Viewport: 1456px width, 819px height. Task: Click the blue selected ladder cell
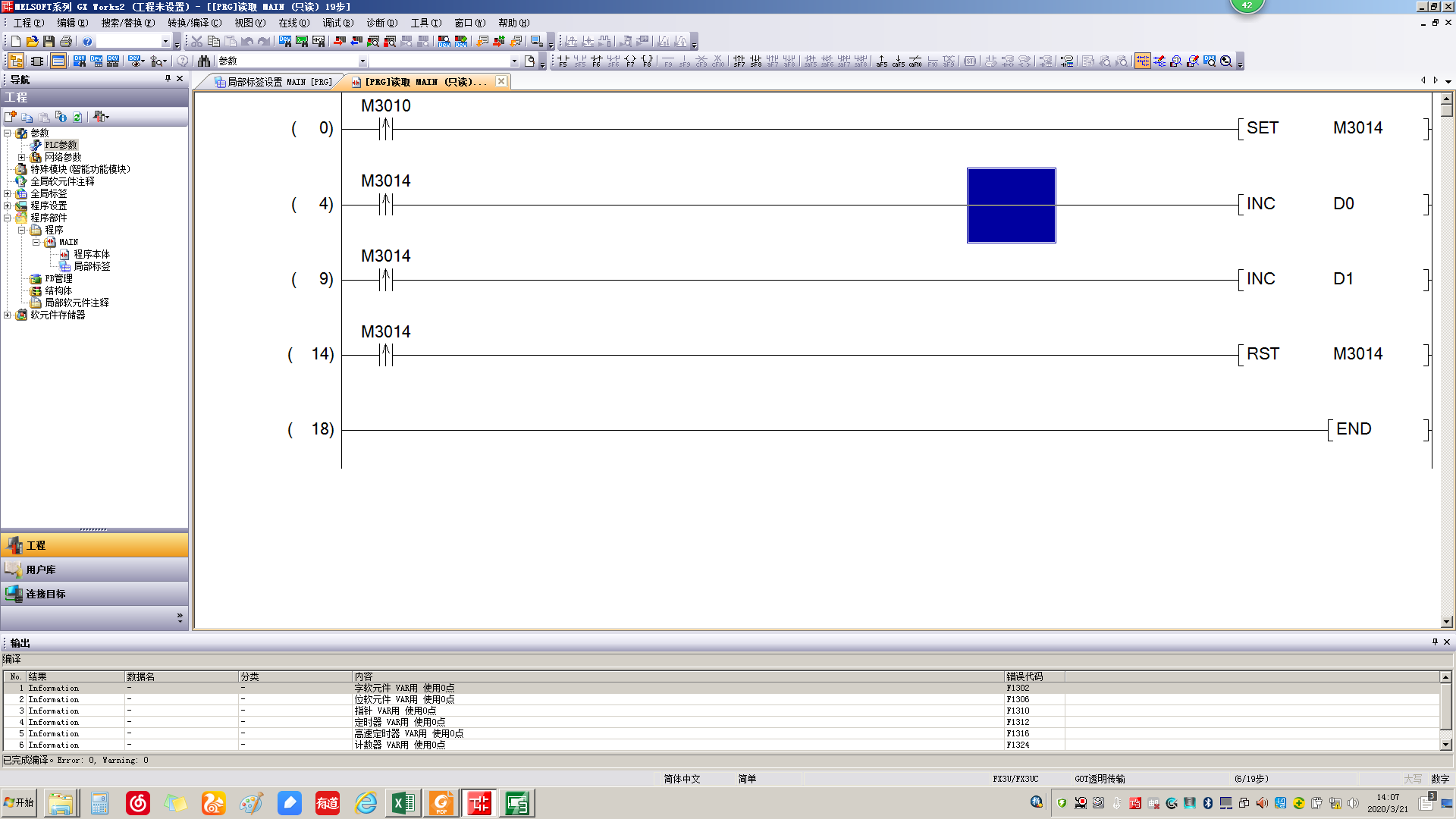(x=1011, y=206)
